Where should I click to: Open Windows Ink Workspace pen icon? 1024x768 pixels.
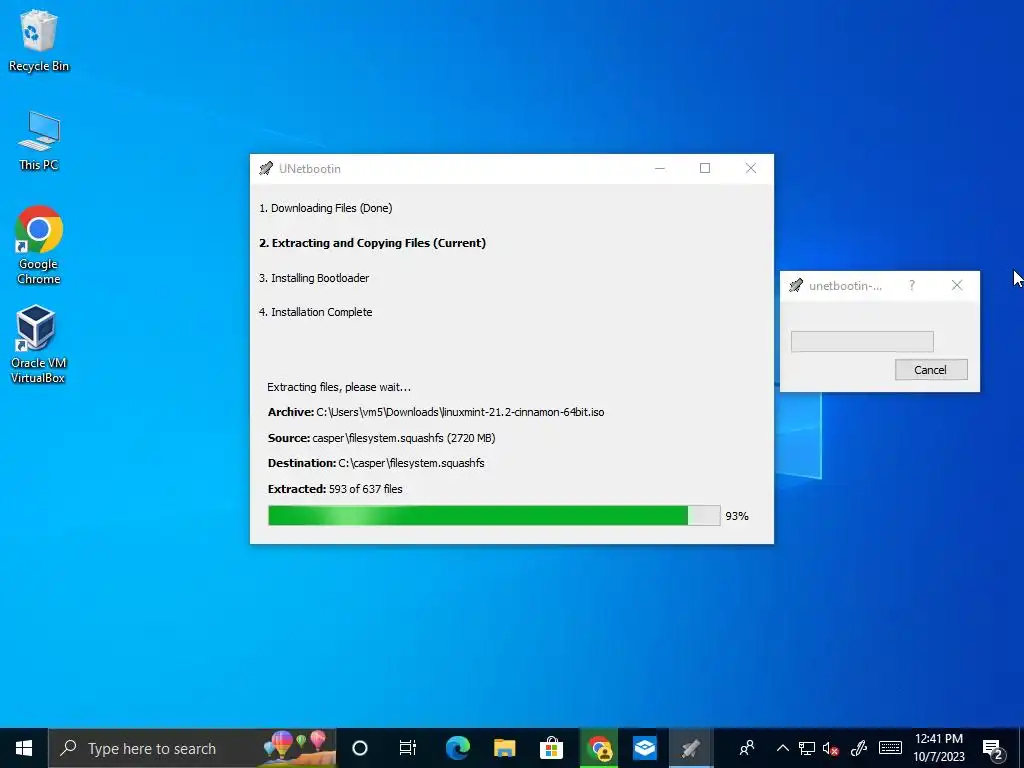(859, 748)
